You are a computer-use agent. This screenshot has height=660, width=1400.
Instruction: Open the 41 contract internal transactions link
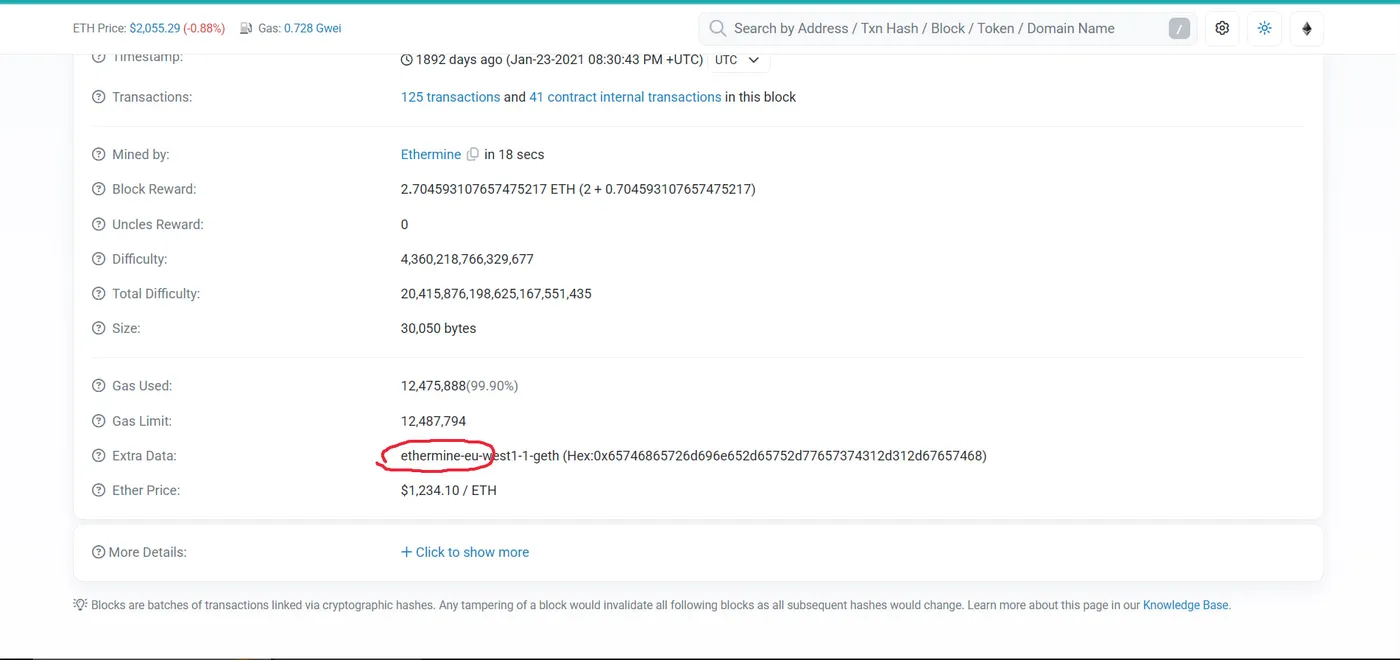(625, 97)
